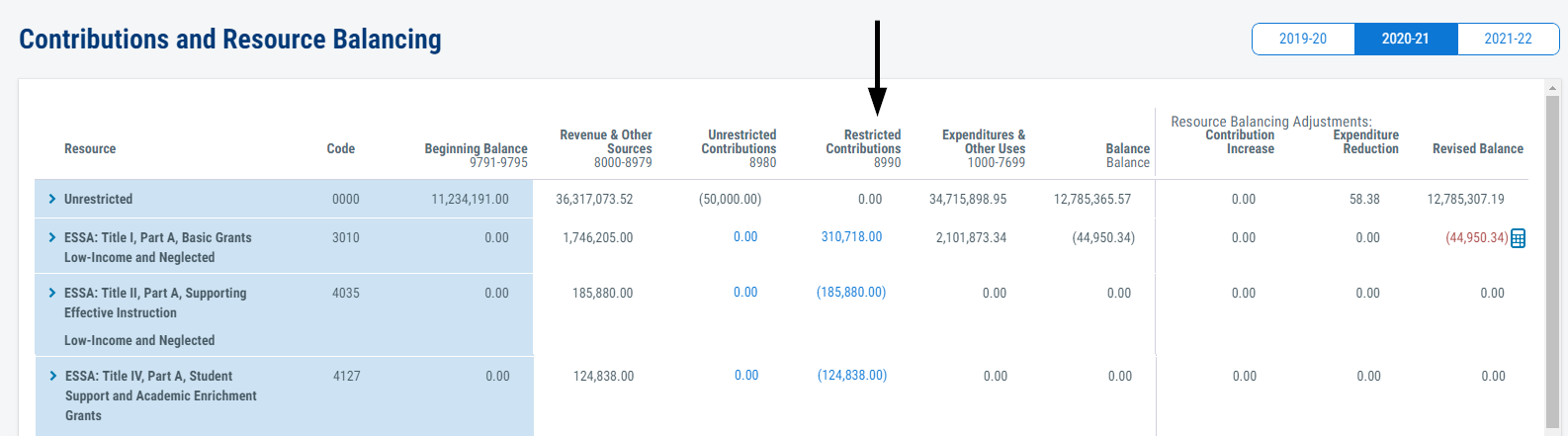This screenshot has height=436, width=1568.
Task: Select resource code 4127
Action: [x=347, y=376]
